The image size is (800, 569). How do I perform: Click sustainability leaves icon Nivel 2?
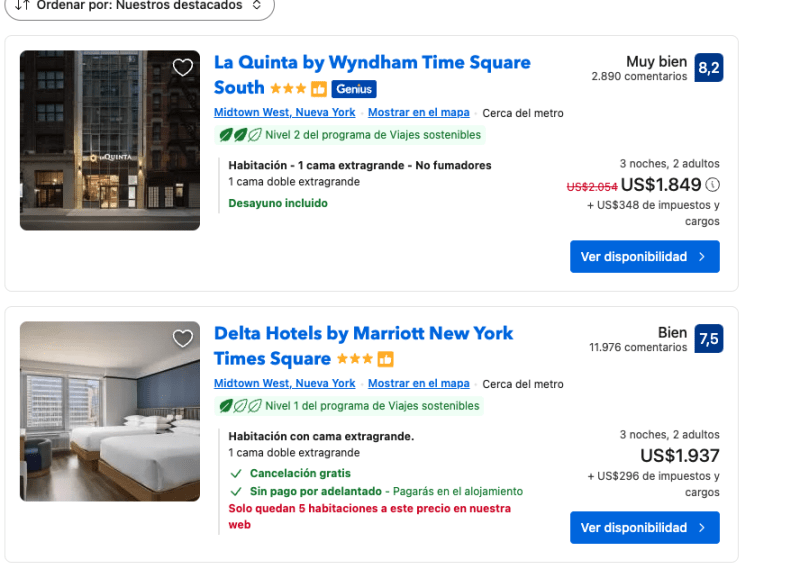[240, 135]
